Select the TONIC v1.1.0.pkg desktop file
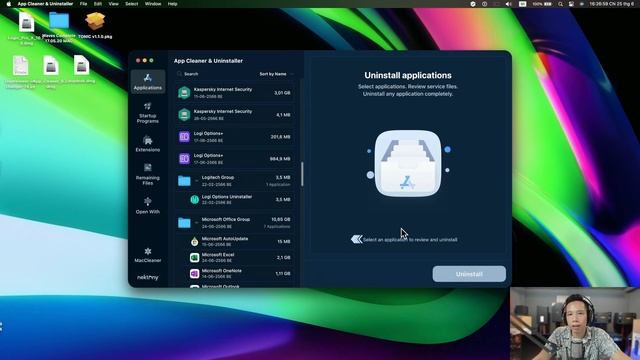Screen dimensions: 640x360 [x=95, y=25]
